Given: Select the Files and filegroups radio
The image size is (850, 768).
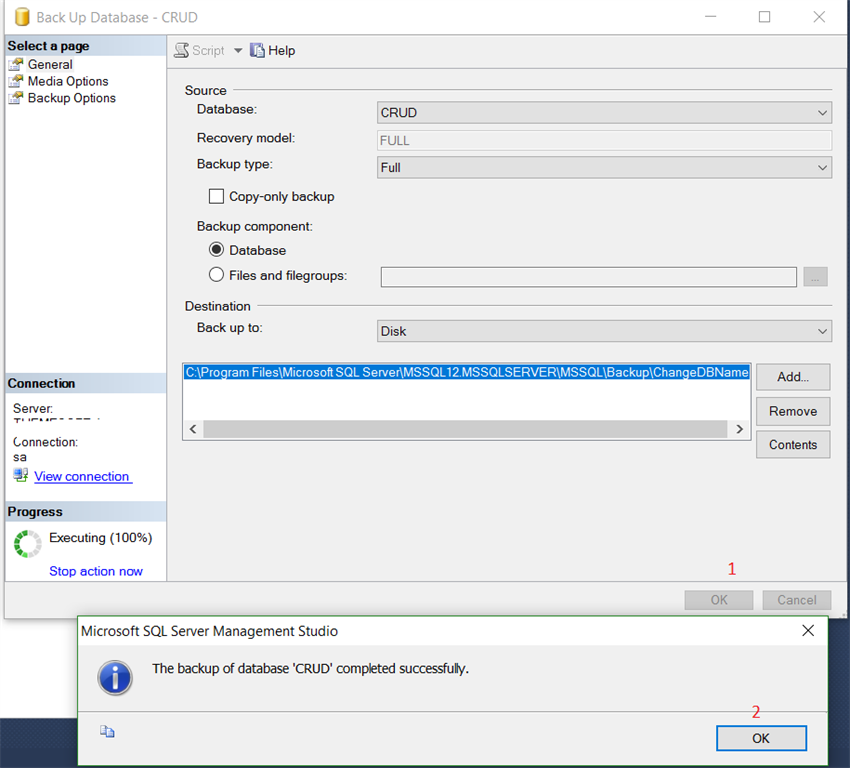Looking at the screenshot, I should (x=216, y=274).
